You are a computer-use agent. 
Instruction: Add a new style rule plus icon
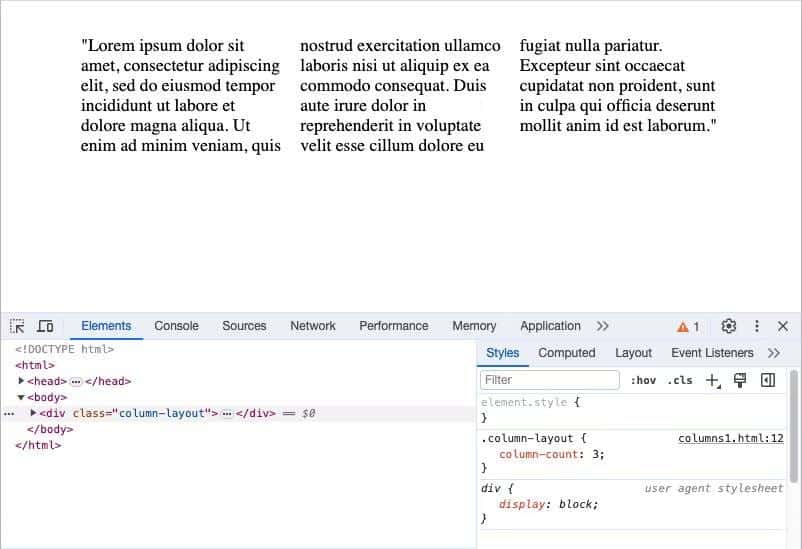pyautogui.click(x=712, y=380)
